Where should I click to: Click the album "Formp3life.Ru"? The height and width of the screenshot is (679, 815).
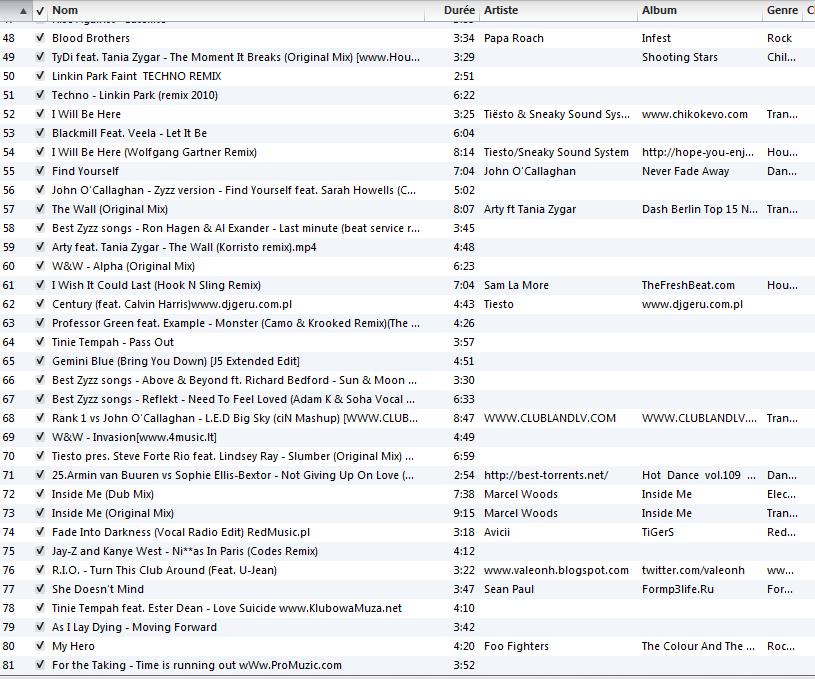click(x=678, y=589)
